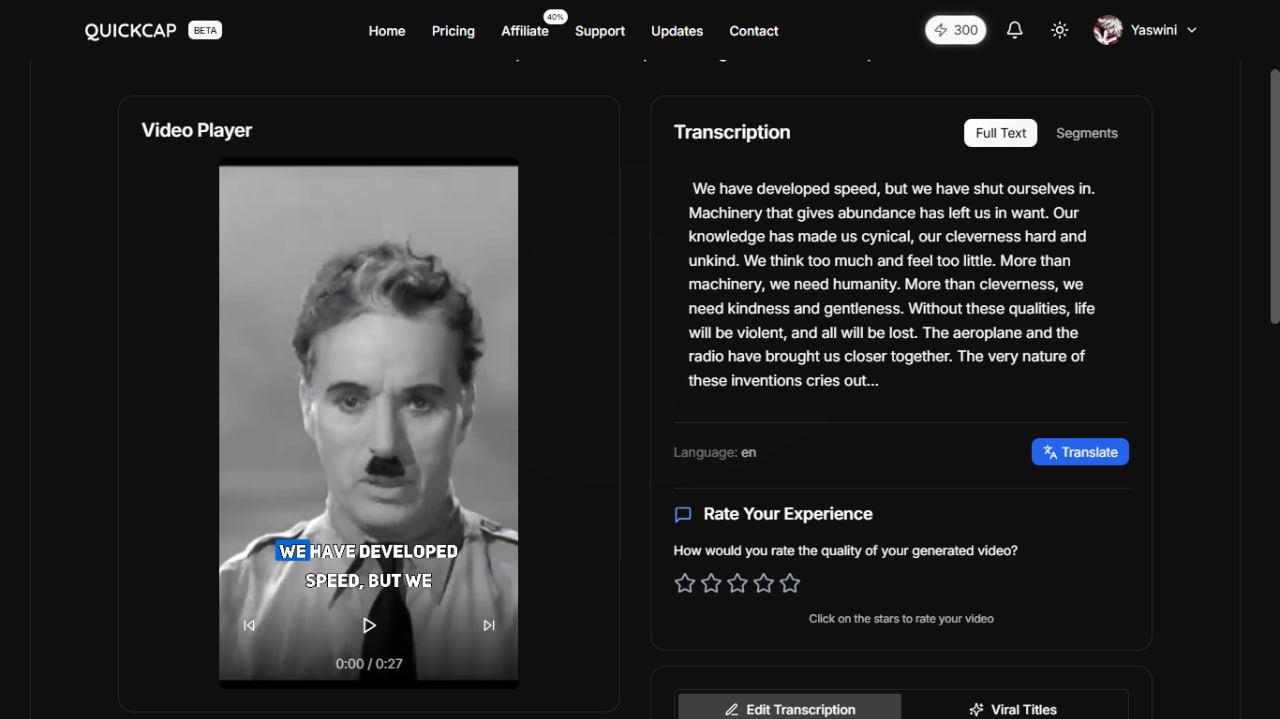Click the Transcription heading

[732, 132]
